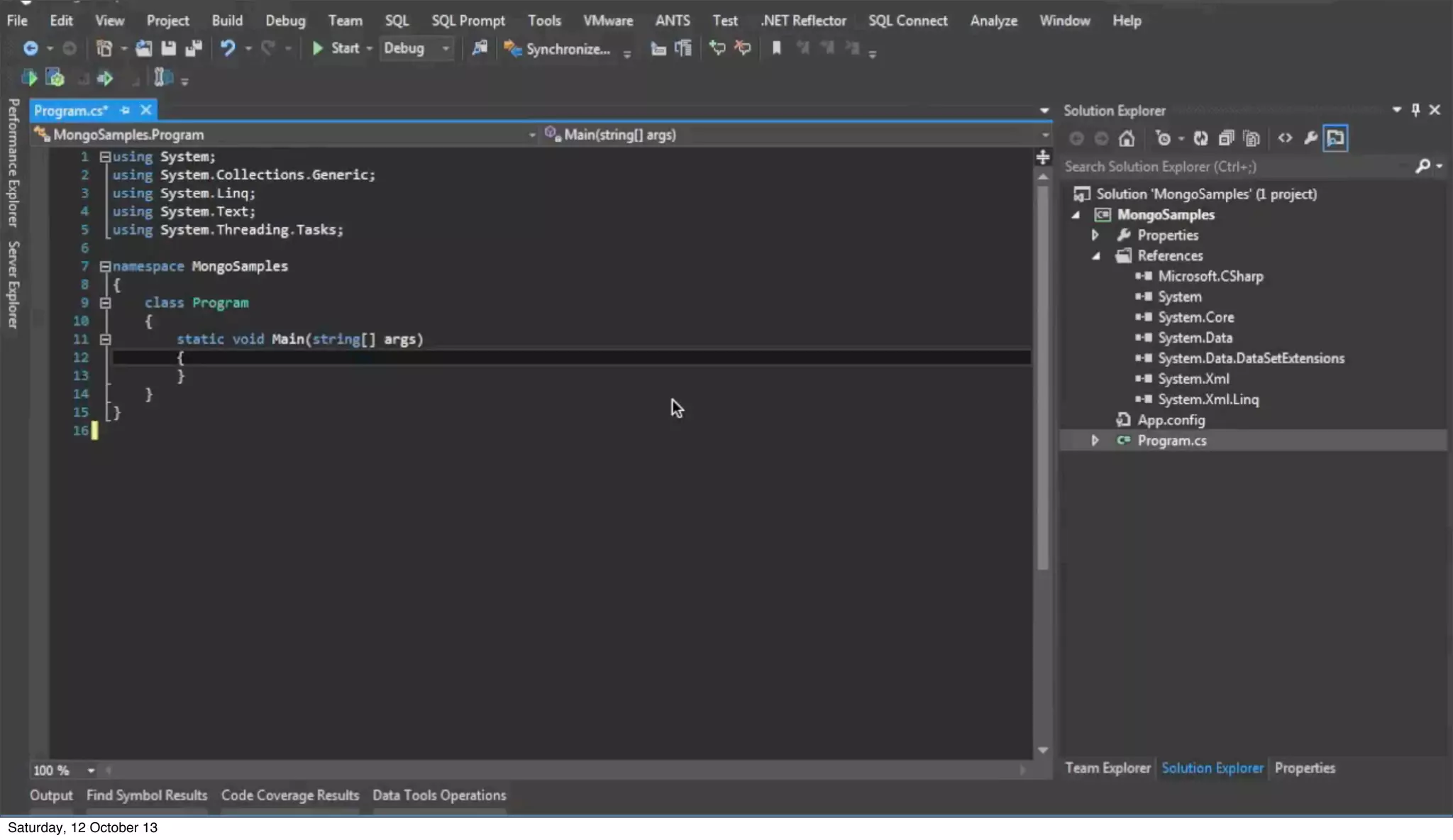Open the ANTS menu

[x=672, y=21]
